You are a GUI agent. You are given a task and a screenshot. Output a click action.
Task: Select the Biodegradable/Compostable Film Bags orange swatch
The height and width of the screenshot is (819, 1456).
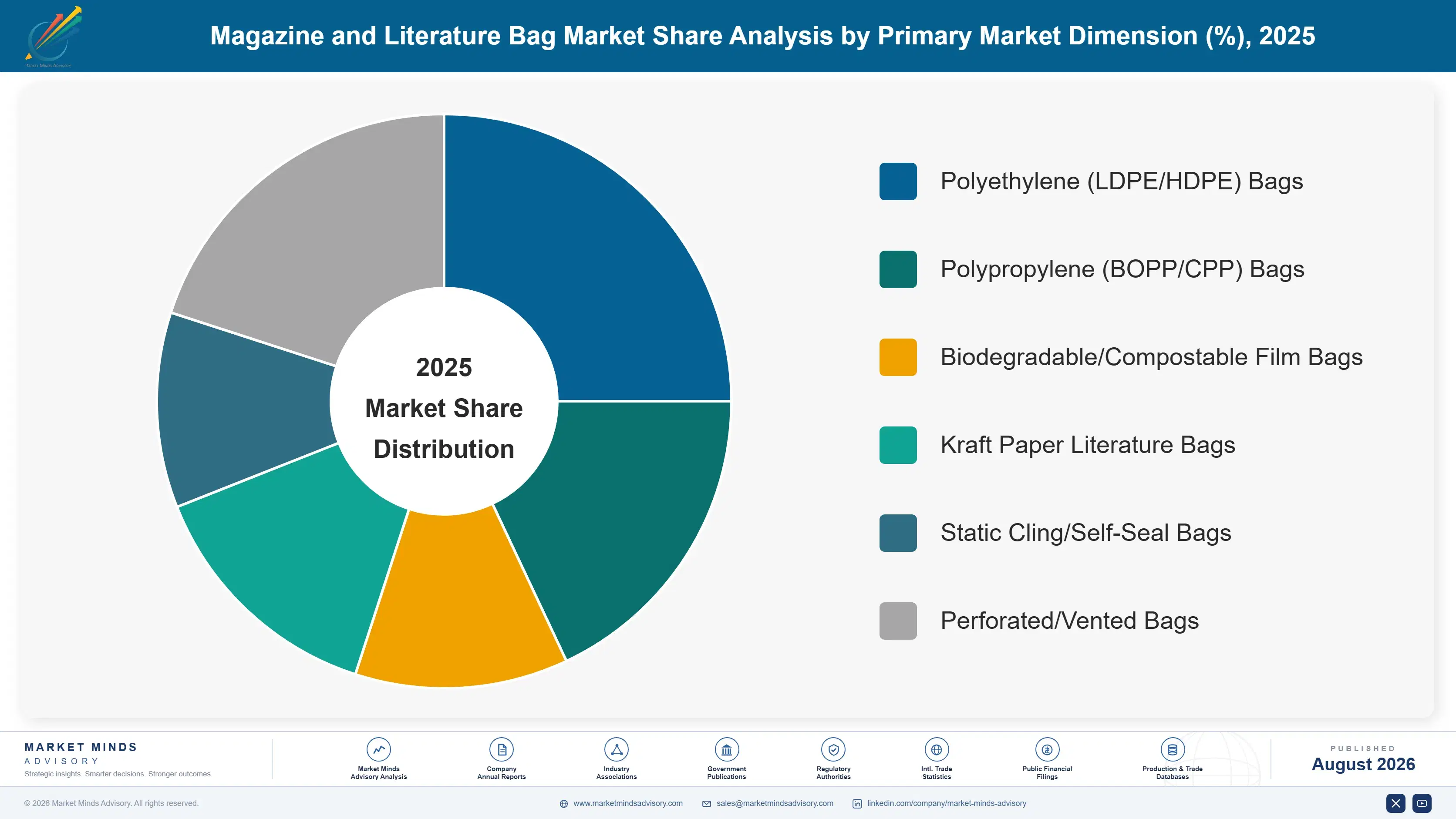click(898, 357)
